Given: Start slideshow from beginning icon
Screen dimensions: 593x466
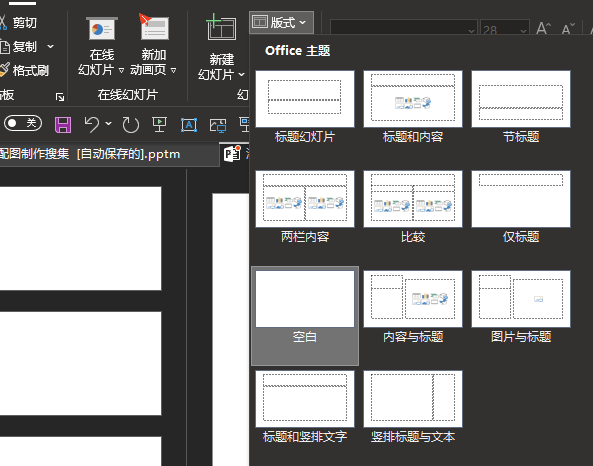Looking at the screenshot, I should [160, 124].
